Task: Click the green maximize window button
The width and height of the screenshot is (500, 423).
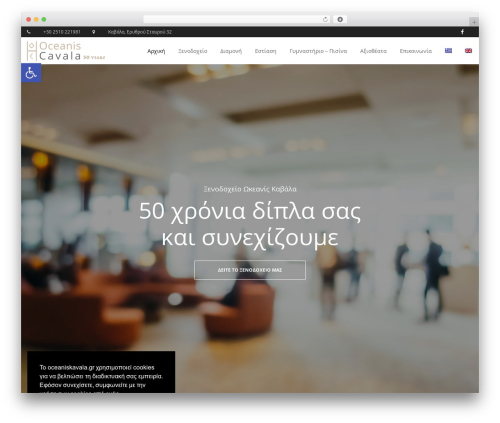Action: 44,19
